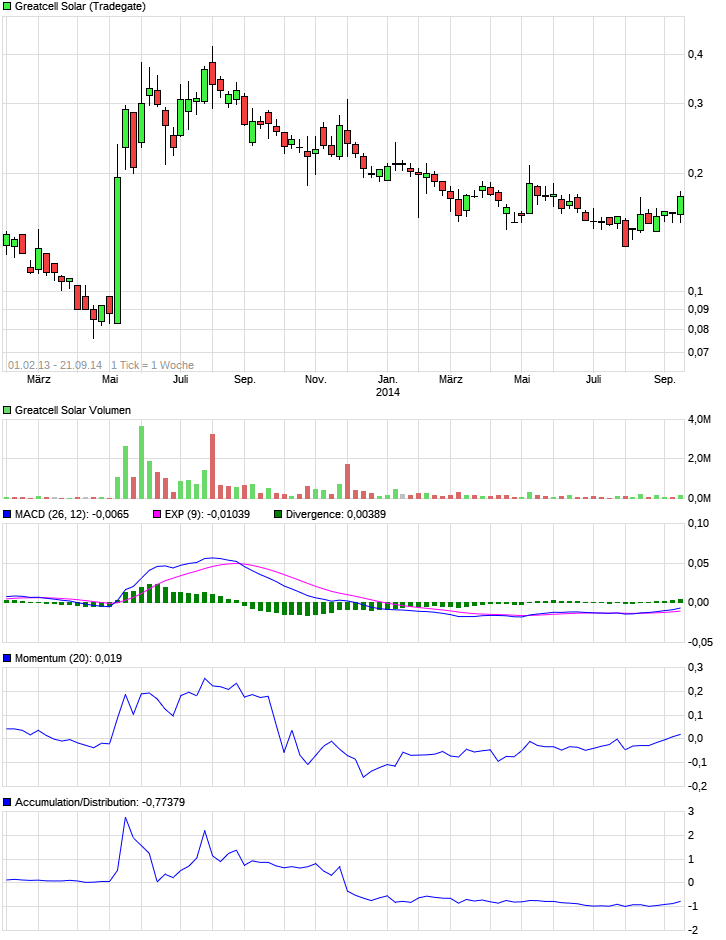Click the '0,08' price axis value

[698, 329]
